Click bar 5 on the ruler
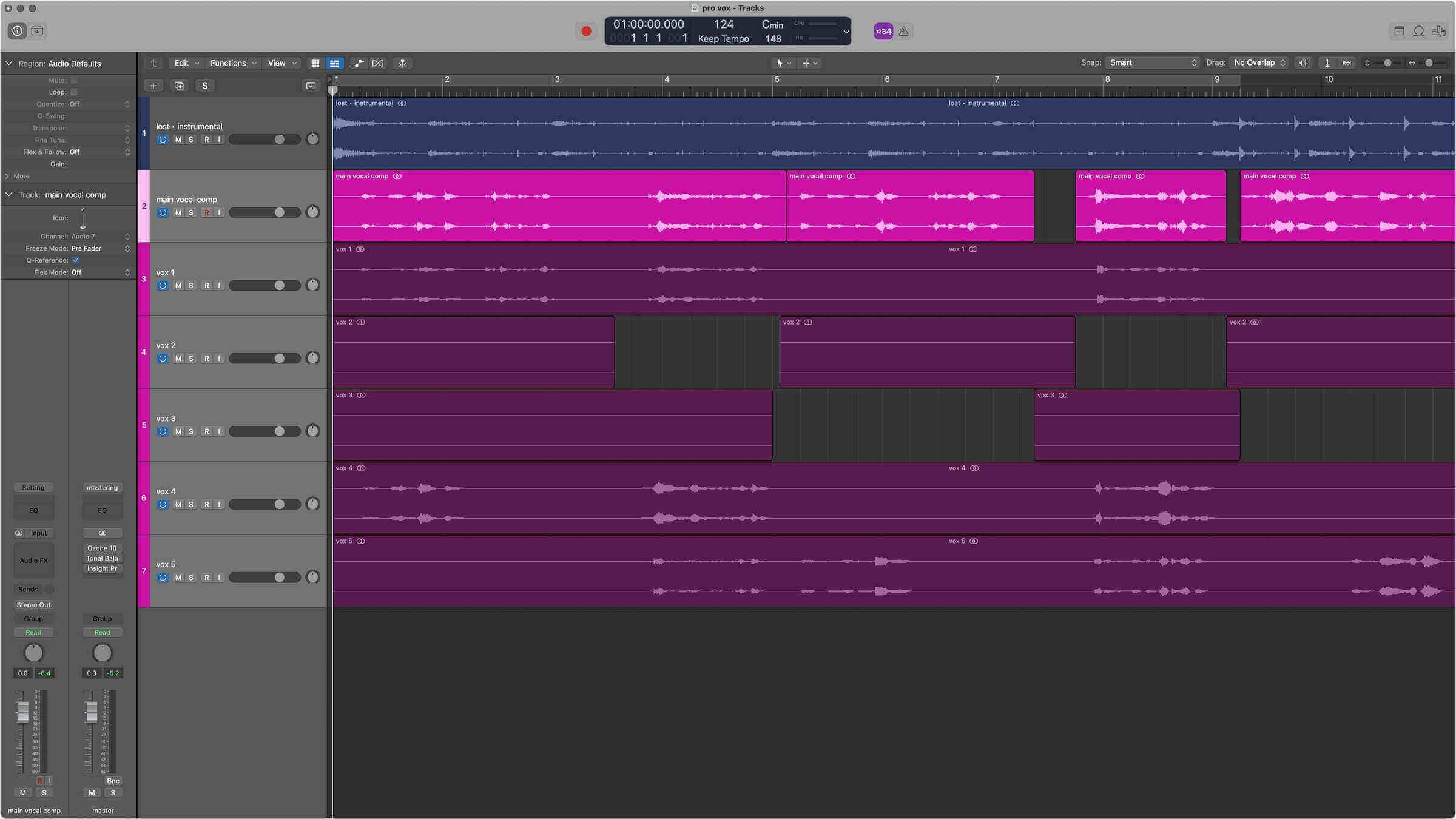 click(777, 79)
